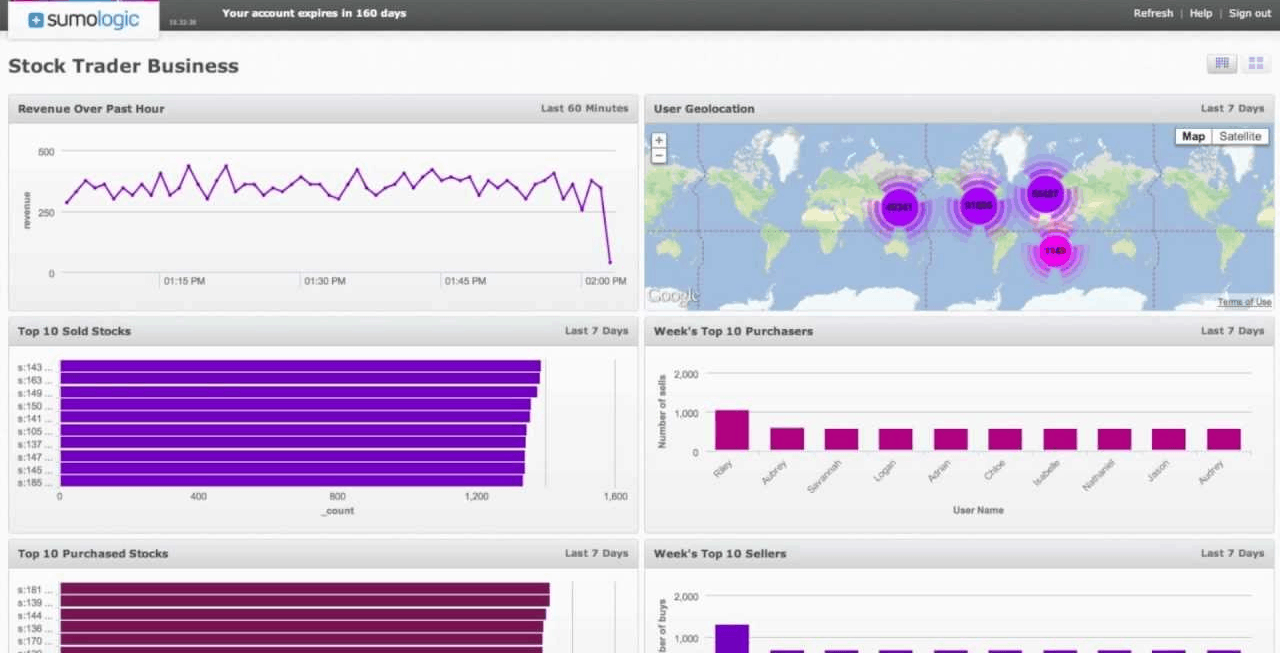Zoom out on the geolocation map

pyautogui.click(x=659, y=155)
